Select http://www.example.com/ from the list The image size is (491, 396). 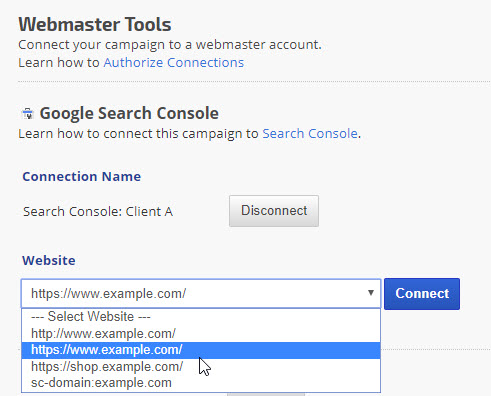[201, 334]
